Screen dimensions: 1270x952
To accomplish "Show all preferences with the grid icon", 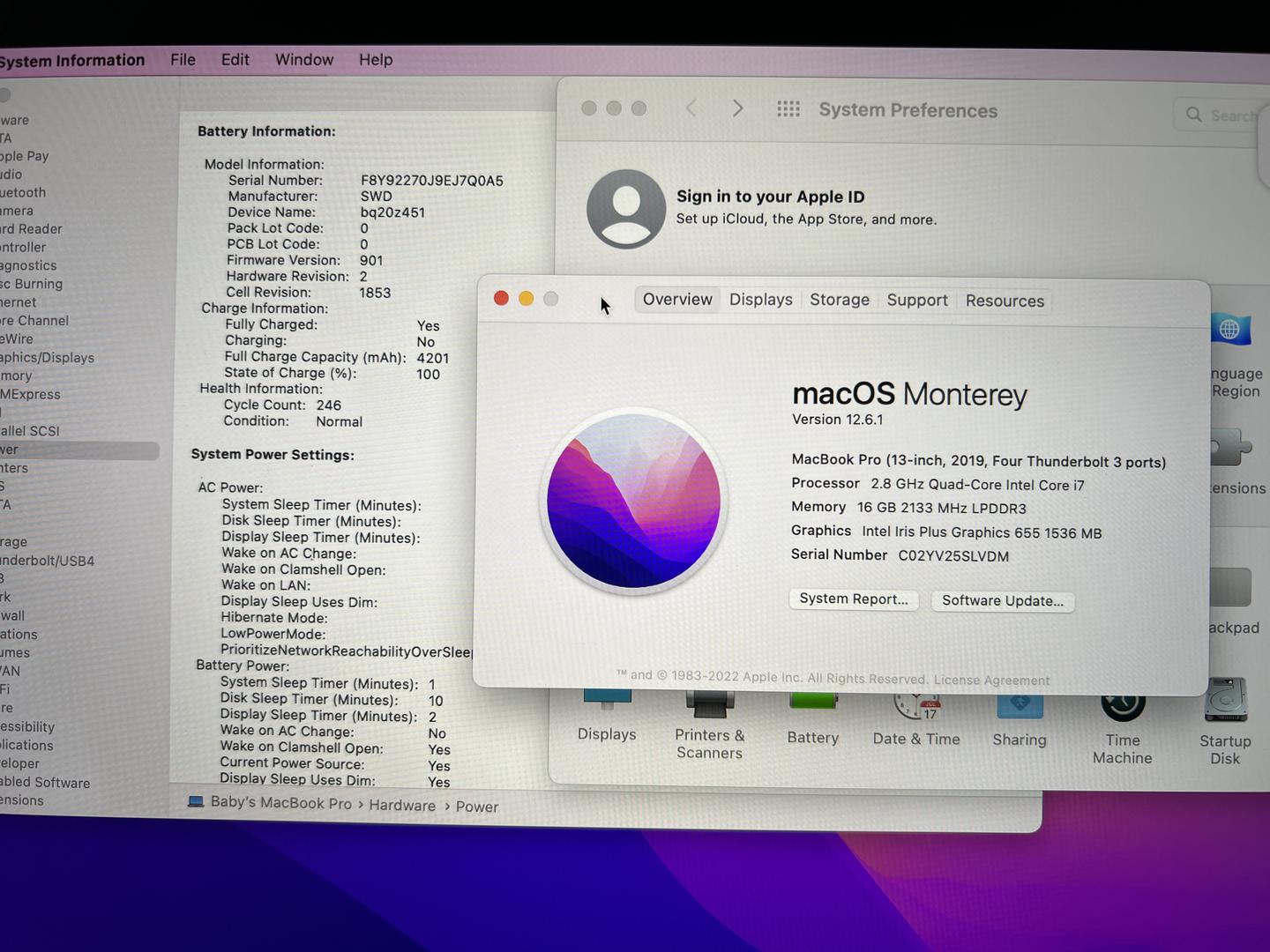I will tap(788, 109).
